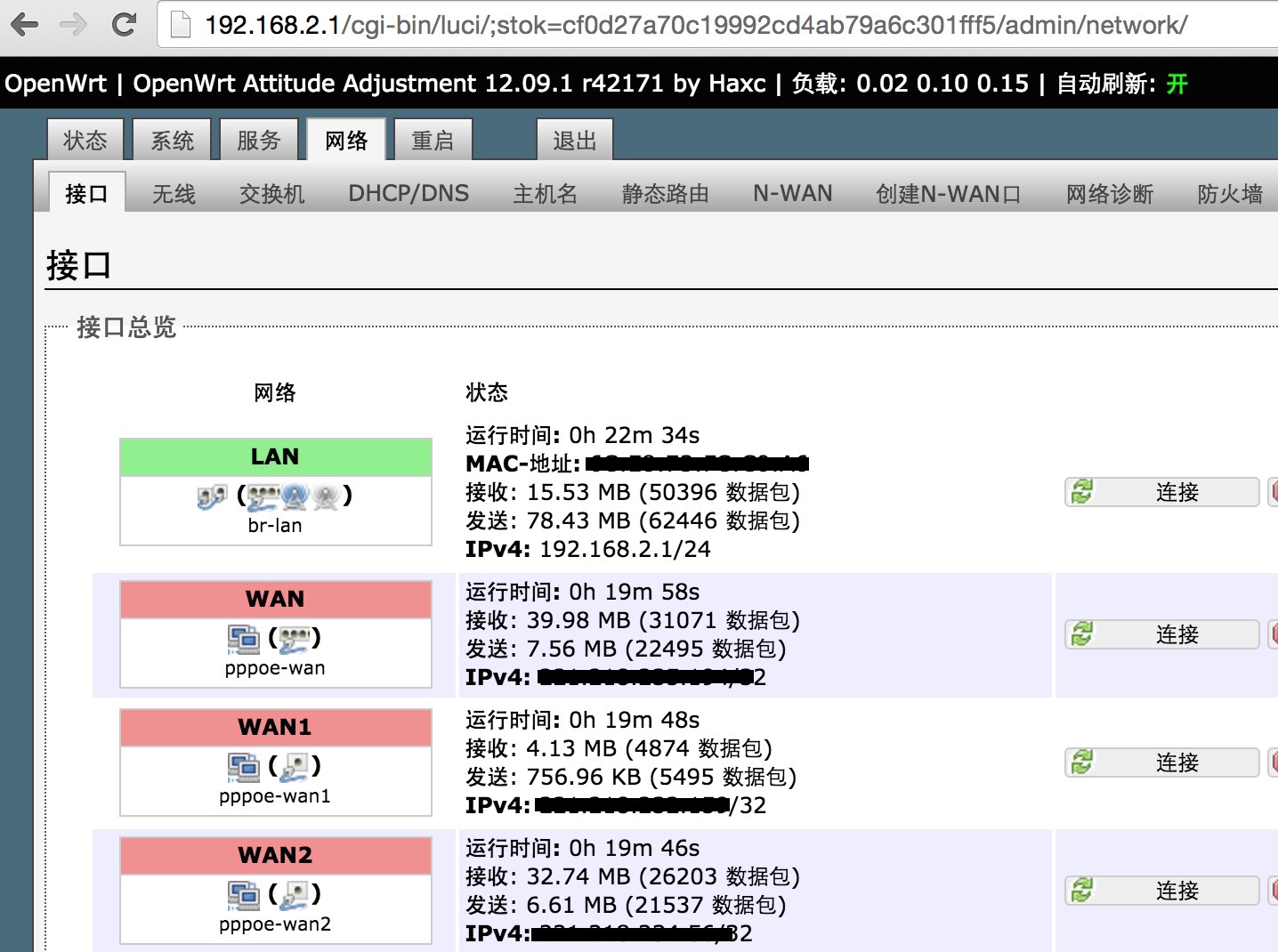Switch to the 无线 sub tab
1278x952 pixels.
(x=174, y=193)
